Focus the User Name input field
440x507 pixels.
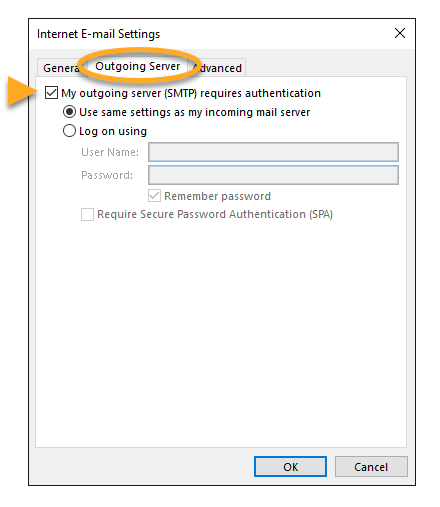coord(273,152)
